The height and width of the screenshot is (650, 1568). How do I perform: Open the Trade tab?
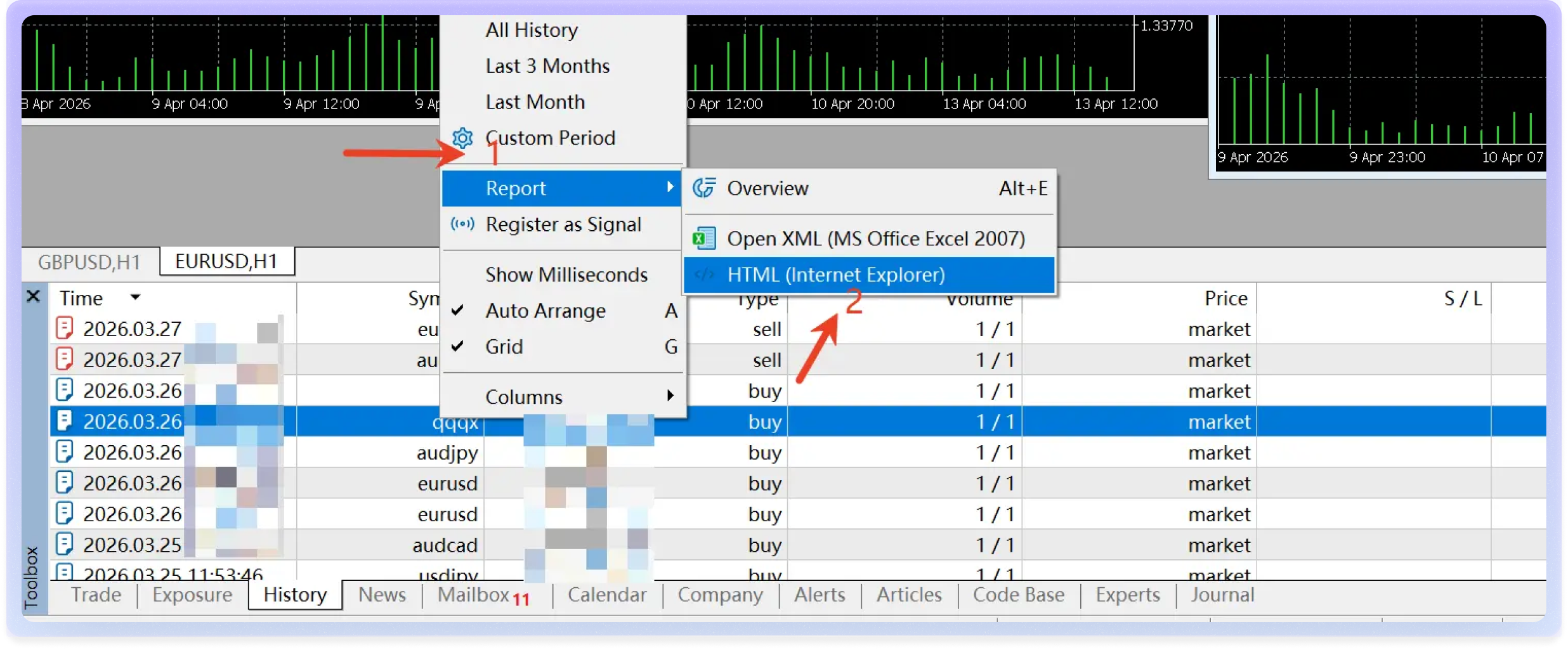(x=96, y=595)
